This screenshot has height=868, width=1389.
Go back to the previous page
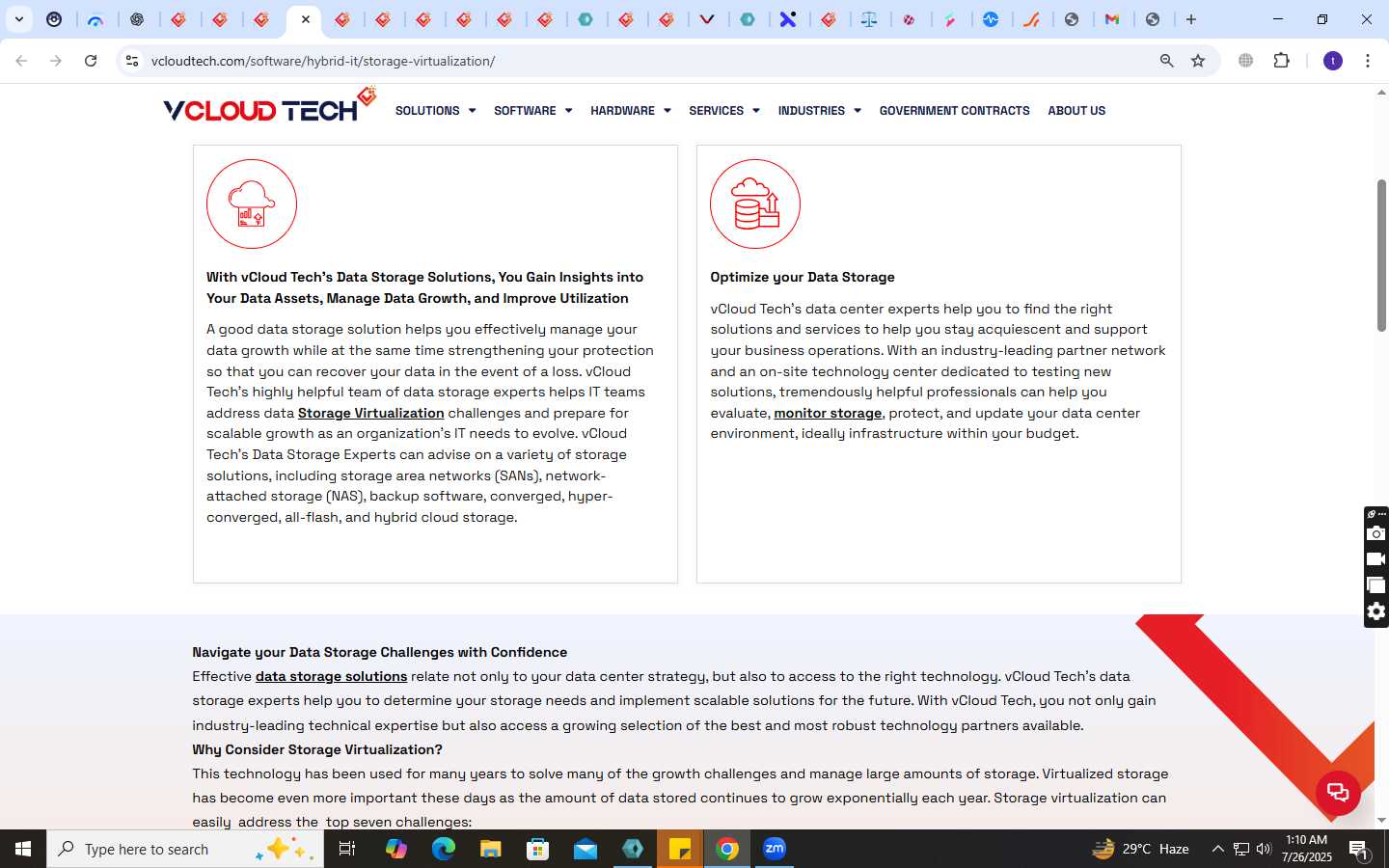pos(21,61)
